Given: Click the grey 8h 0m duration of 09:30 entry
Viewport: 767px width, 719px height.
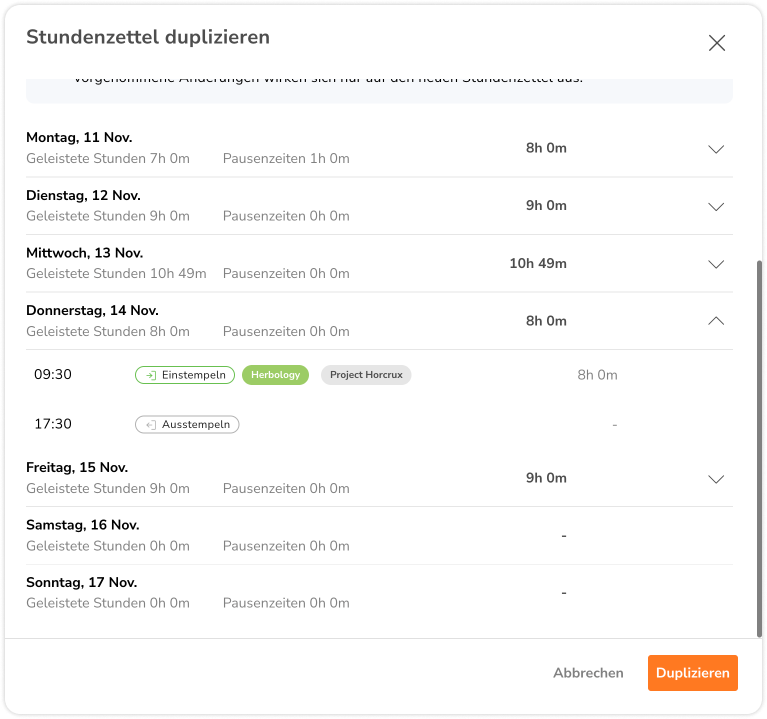Looking at the screenshot, I should pyautogui.click(x=597, y=375).
